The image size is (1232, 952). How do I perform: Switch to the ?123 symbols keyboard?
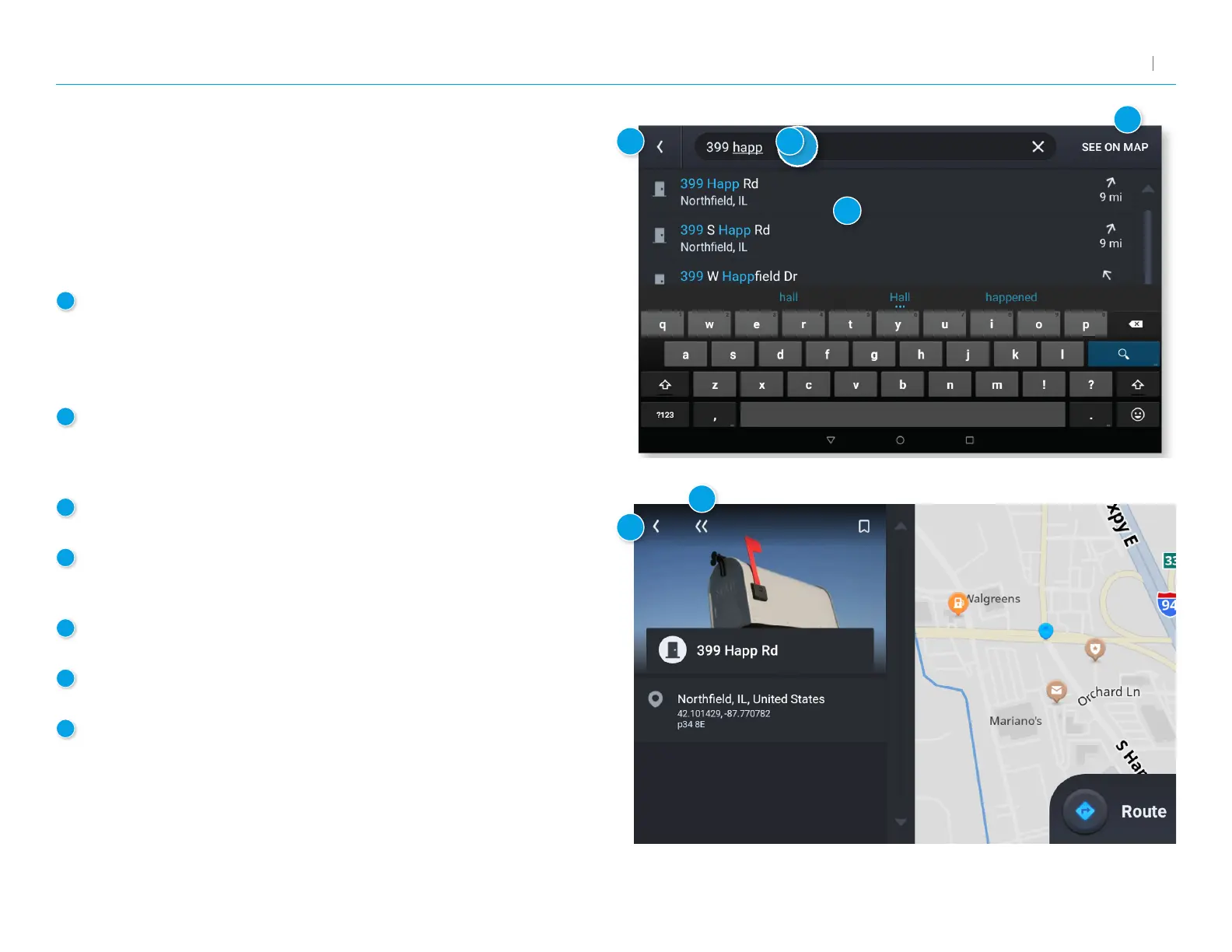click(665, 415)
